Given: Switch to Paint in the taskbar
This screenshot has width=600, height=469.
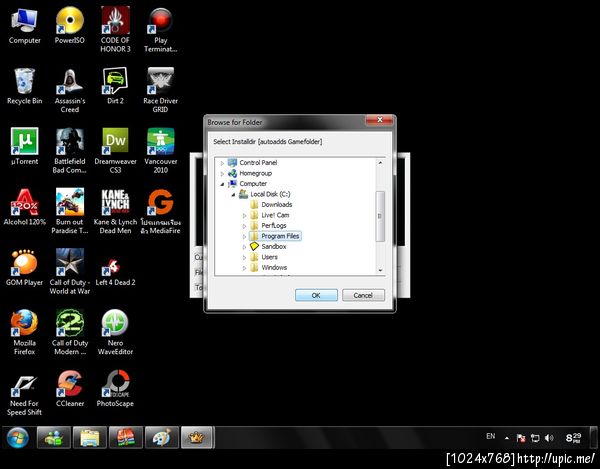Looking at the screenshot, I should tap(162, 437).
